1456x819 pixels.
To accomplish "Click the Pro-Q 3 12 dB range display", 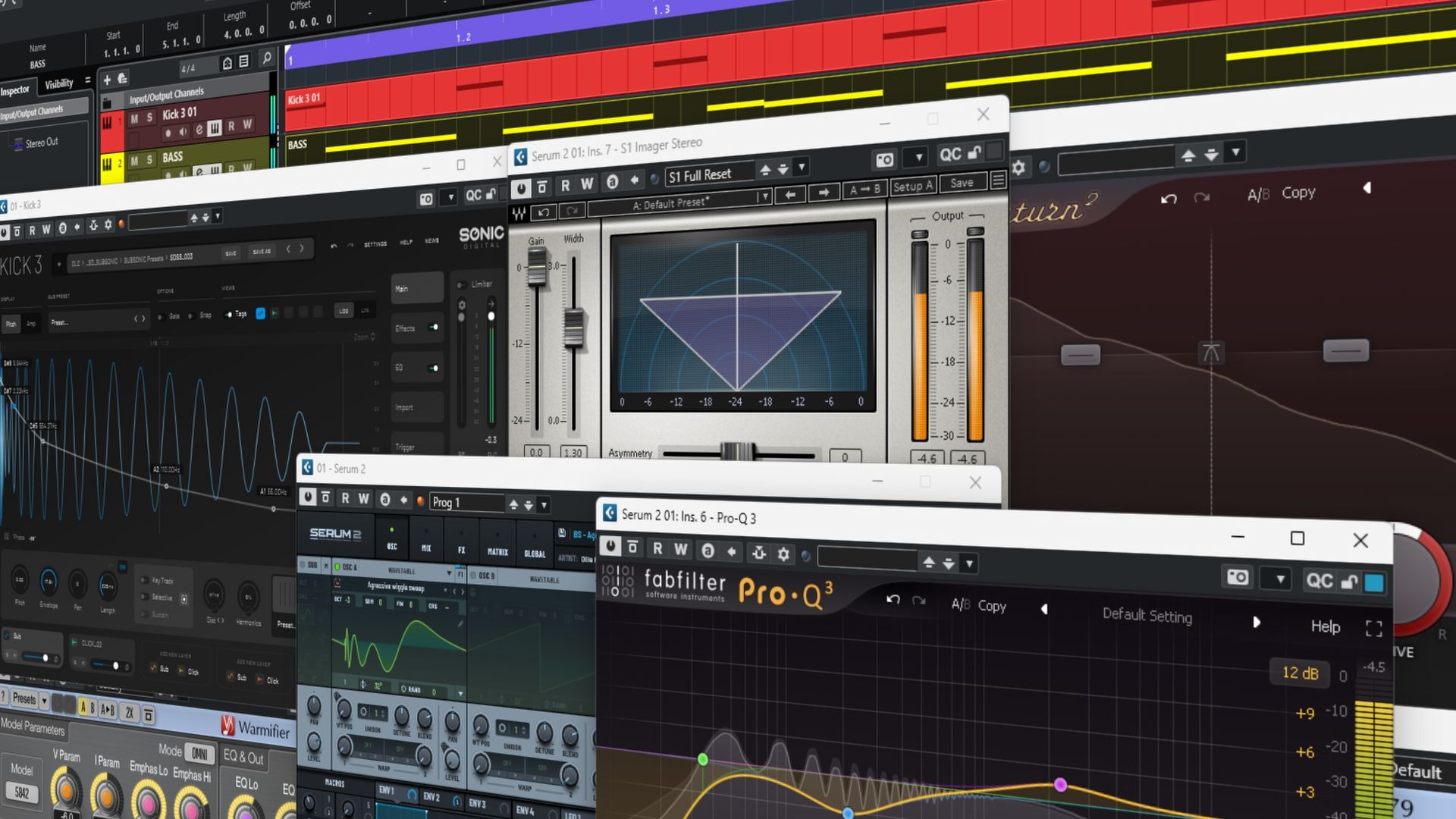I will [x=1300, y=673].
